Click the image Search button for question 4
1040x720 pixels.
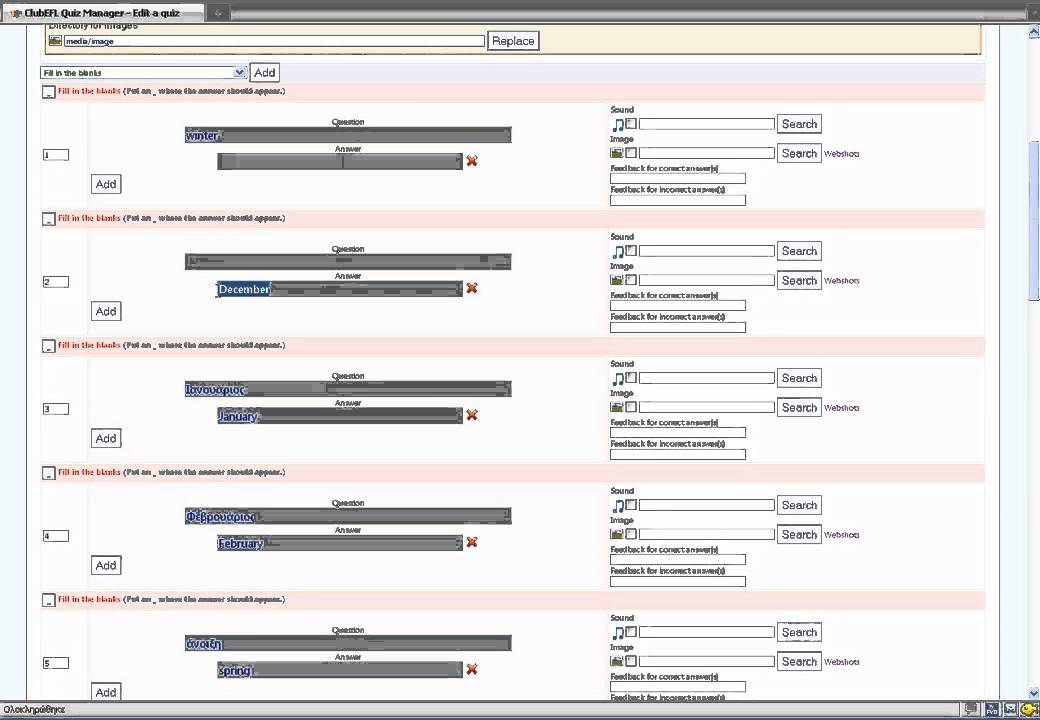click(799, 534)
